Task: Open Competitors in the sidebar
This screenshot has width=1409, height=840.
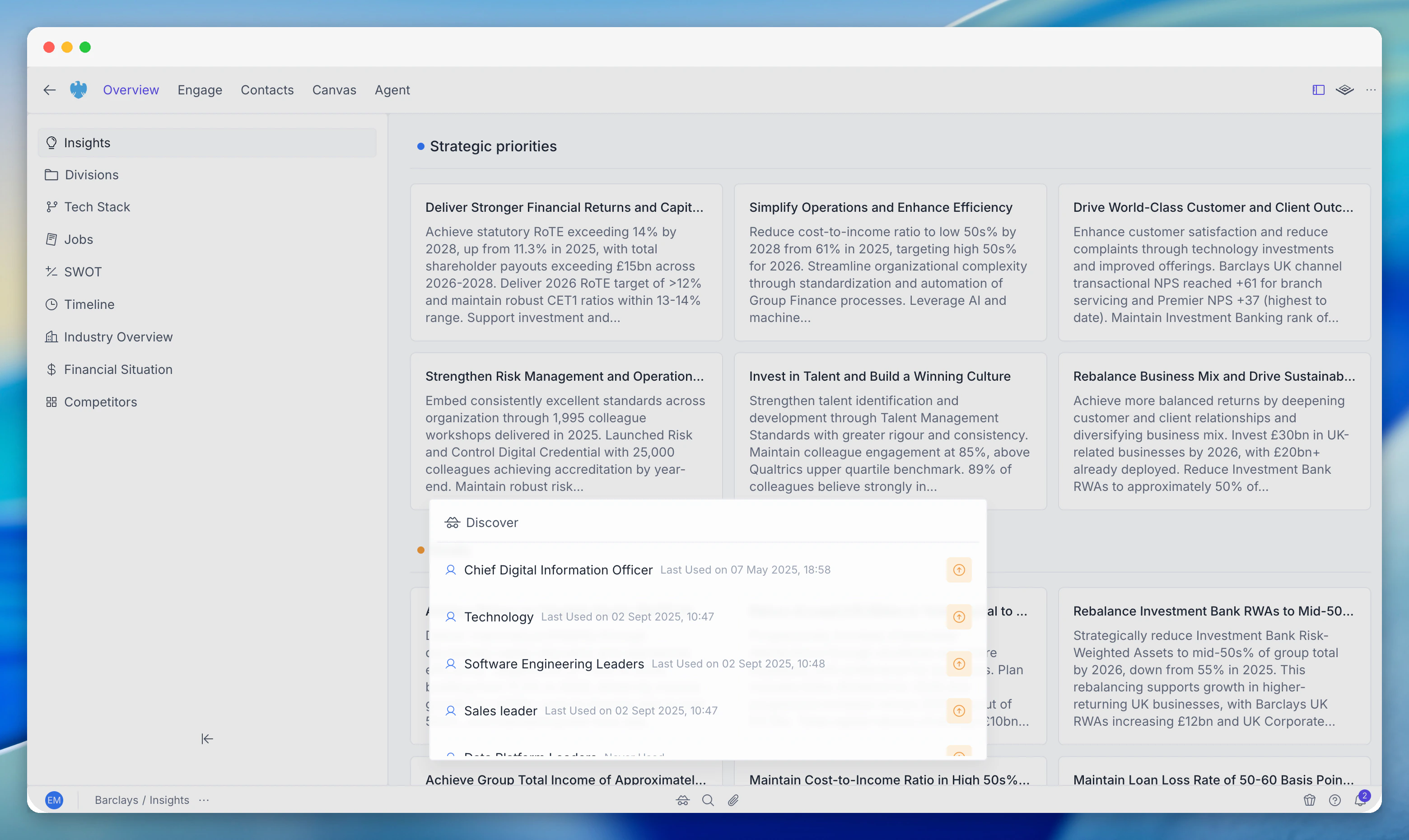Action: pos(207,402)
